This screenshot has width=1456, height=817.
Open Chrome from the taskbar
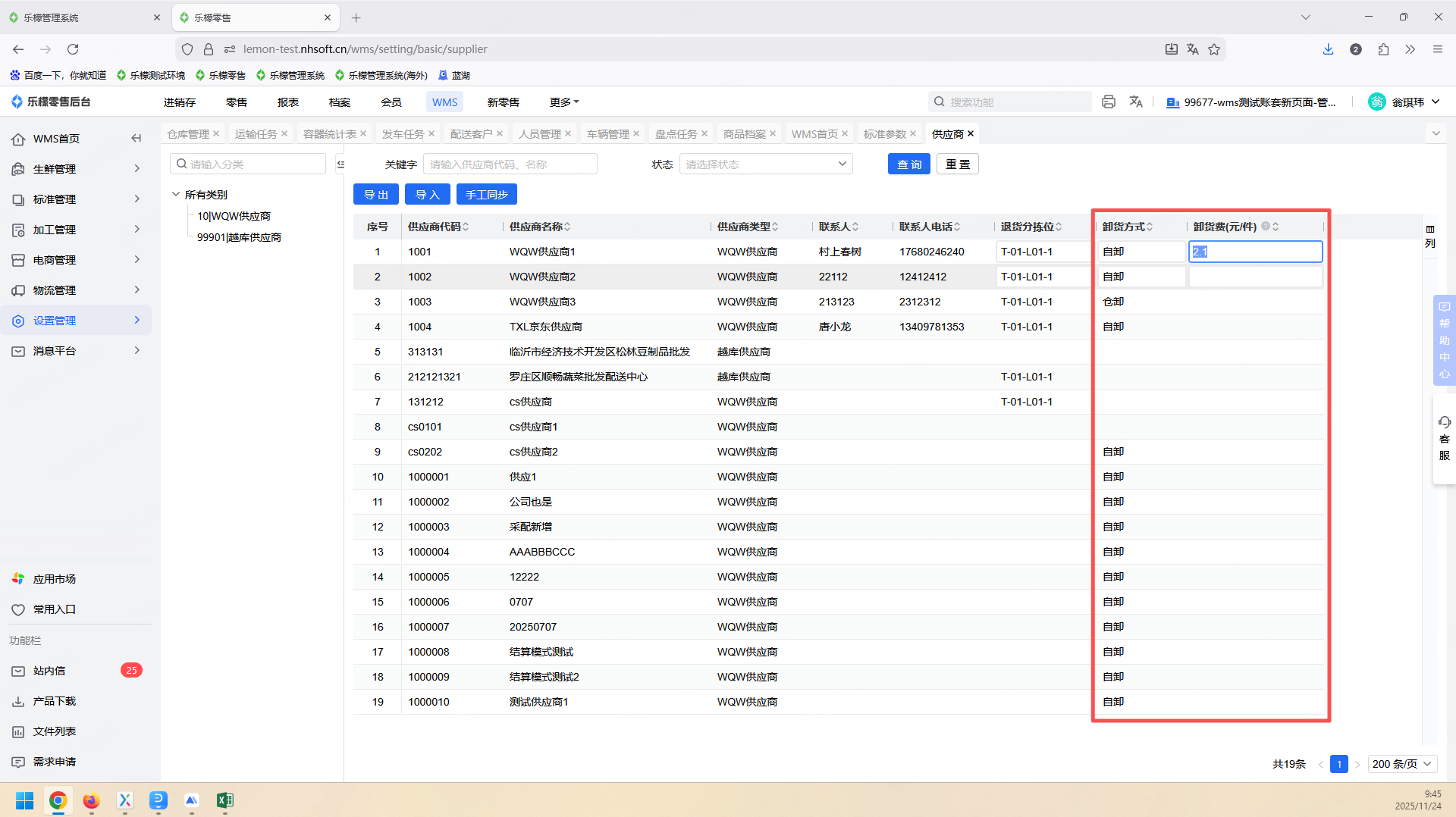tap(58, 800)
